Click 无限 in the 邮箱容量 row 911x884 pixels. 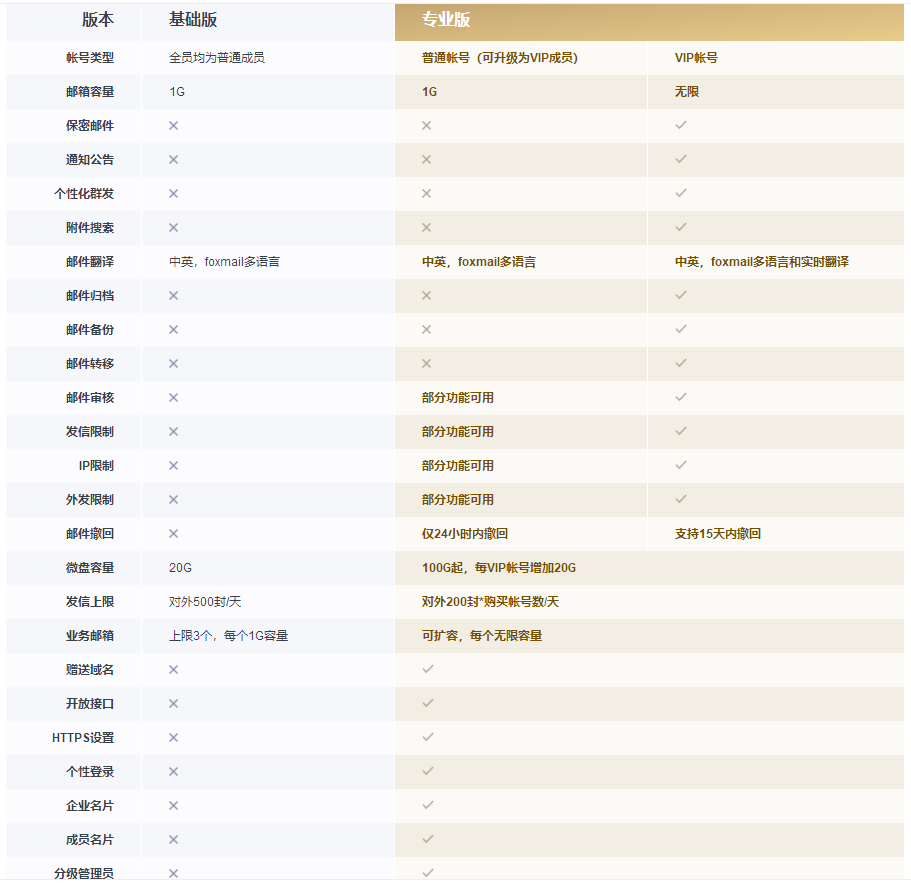686,91
